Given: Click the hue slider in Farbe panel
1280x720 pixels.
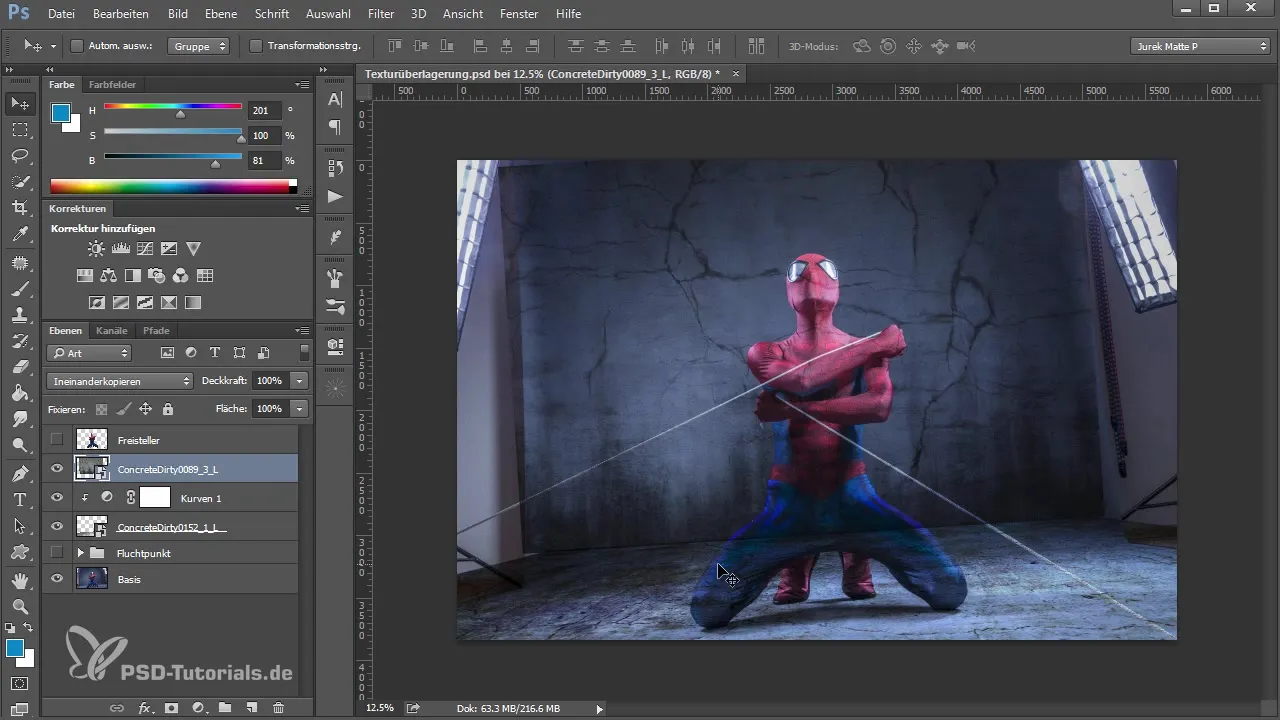Looking at the screenshot, I should [172, 107].
